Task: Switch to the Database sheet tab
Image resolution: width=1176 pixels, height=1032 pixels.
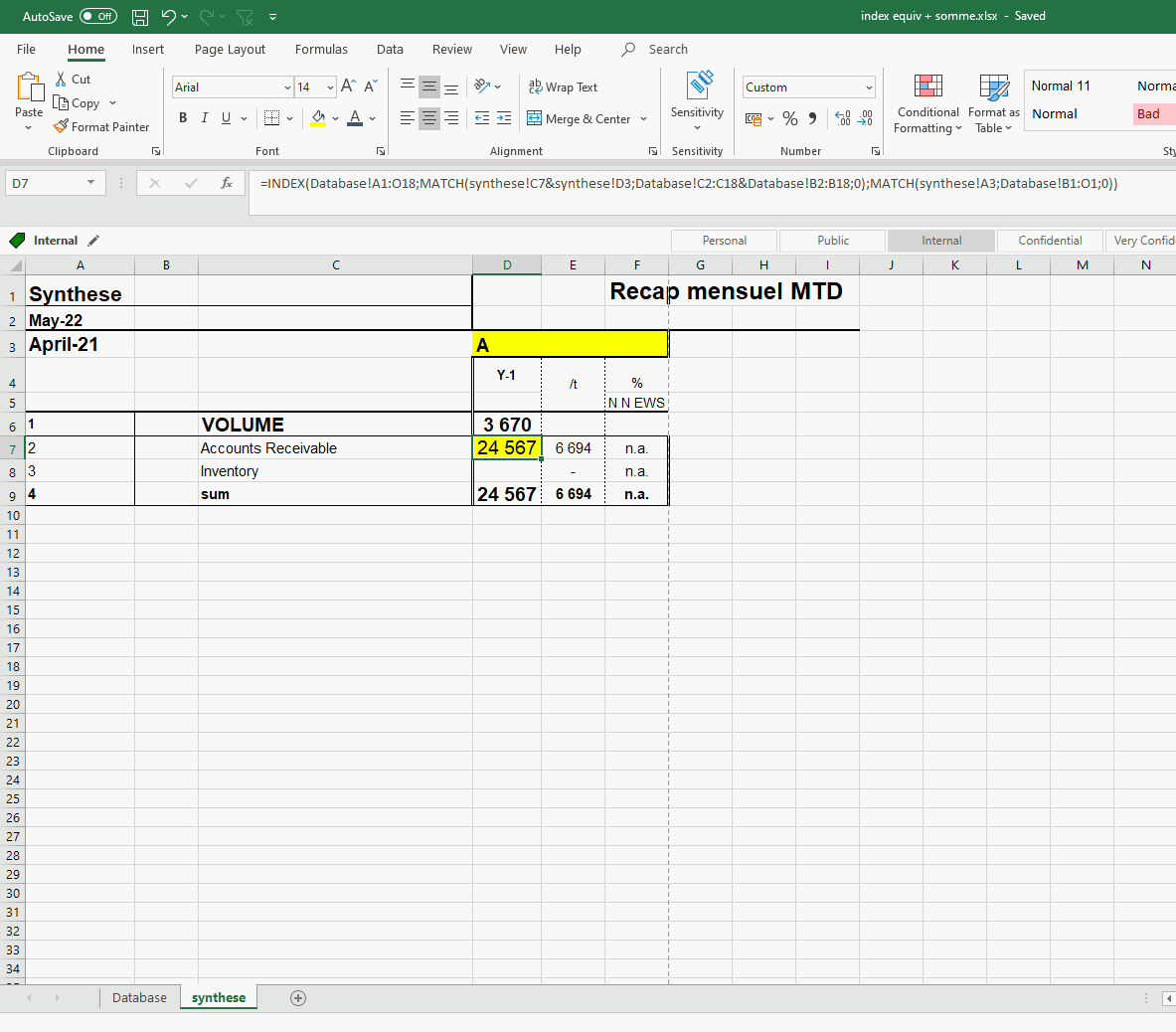Action: coord(139,998)
